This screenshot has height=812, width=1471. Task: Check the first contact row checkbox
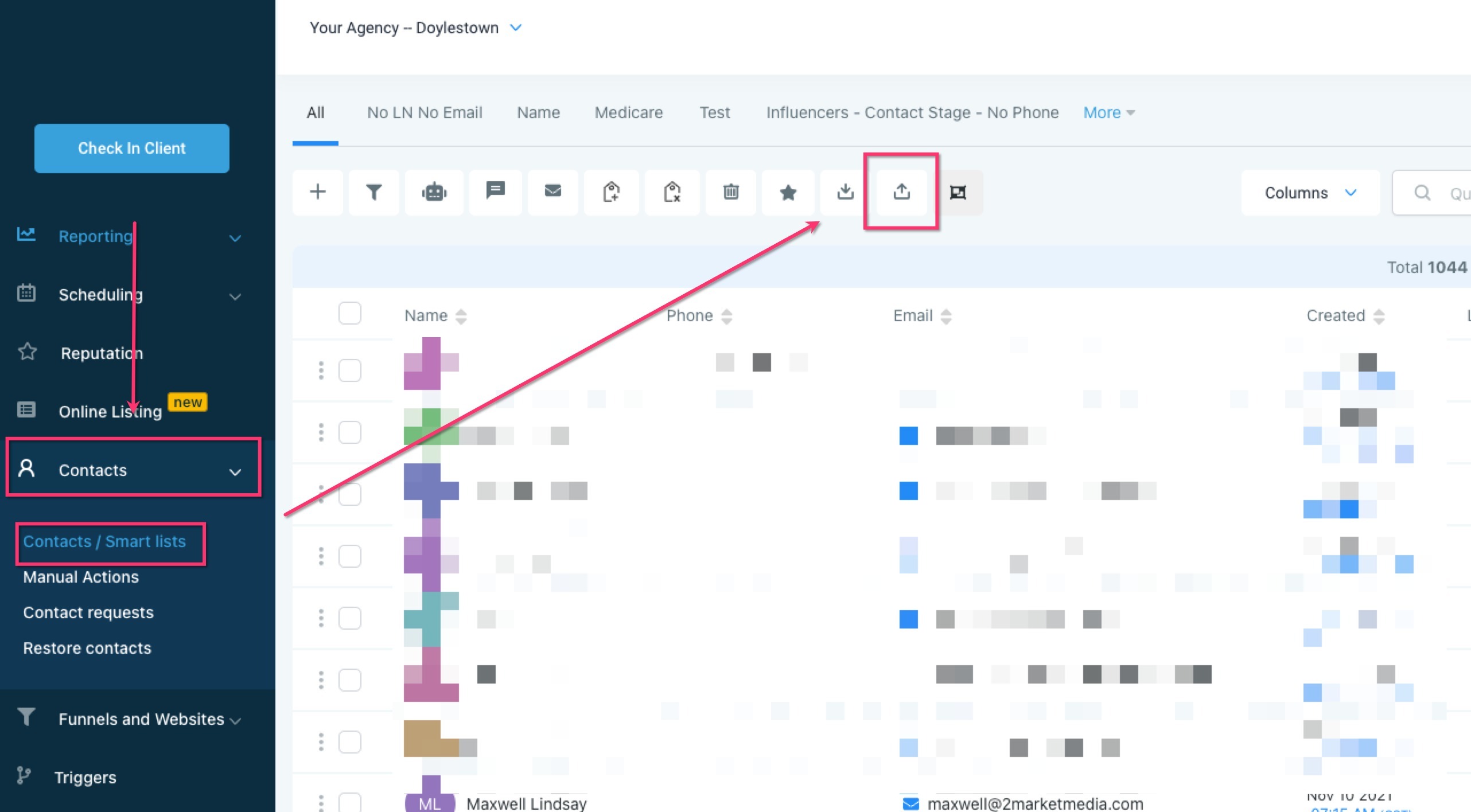pyautogui.click(x=349, y=370)
